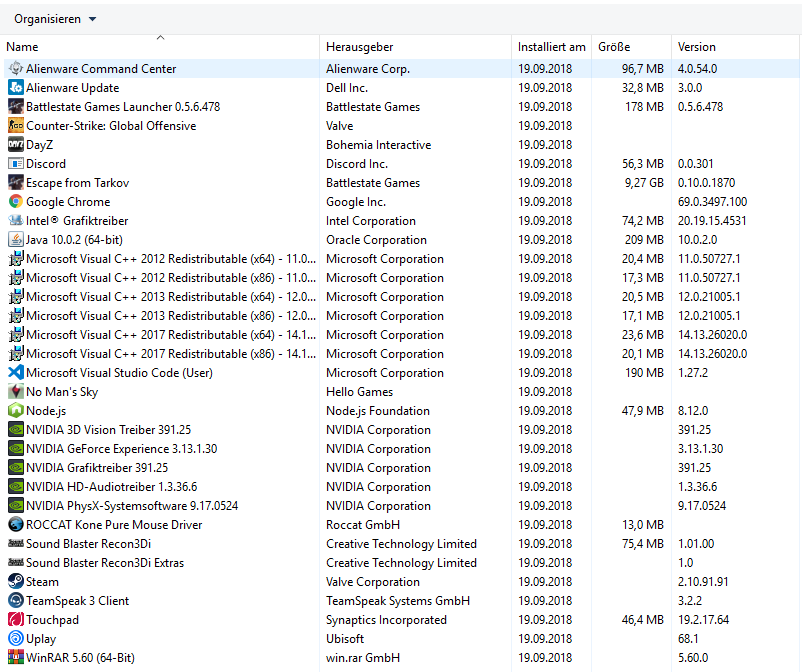Click the Battlestate Games Launcher icon
Image resolution: width=802 pixels, height=672 pixels.
point(16,106)
